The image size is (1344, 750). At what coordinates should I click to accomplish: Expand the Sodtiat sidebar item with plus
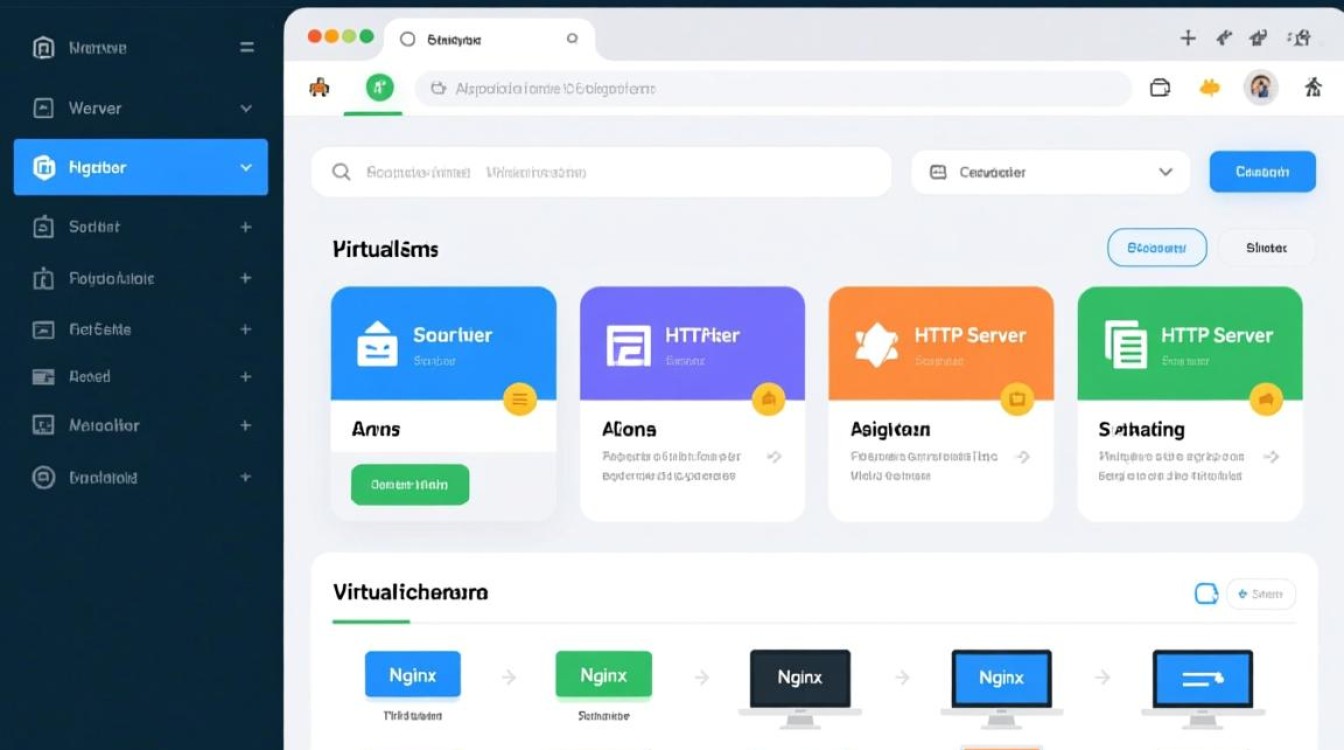246,227
